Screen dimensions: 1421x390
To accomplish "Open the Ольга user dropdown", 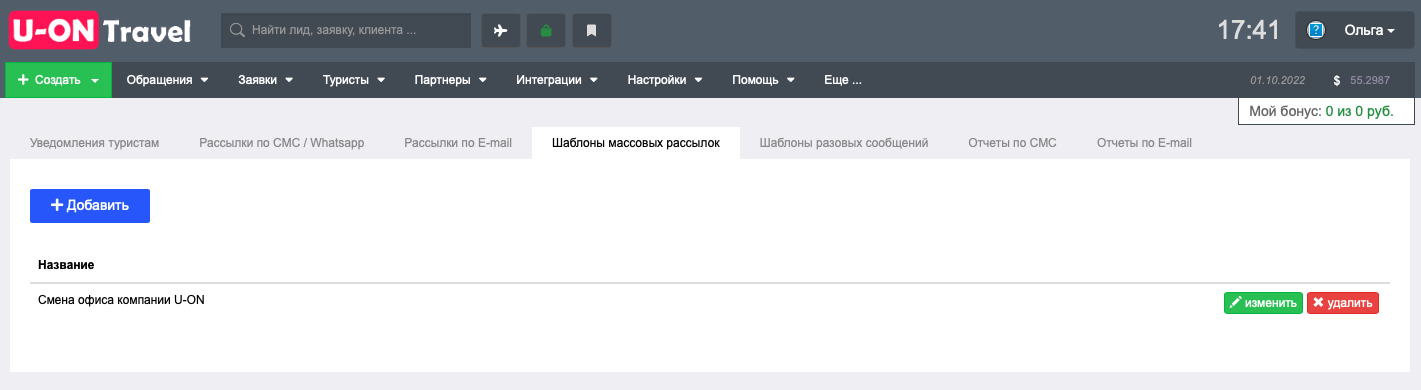I will pyautogui.click(x=1356, y=30).
